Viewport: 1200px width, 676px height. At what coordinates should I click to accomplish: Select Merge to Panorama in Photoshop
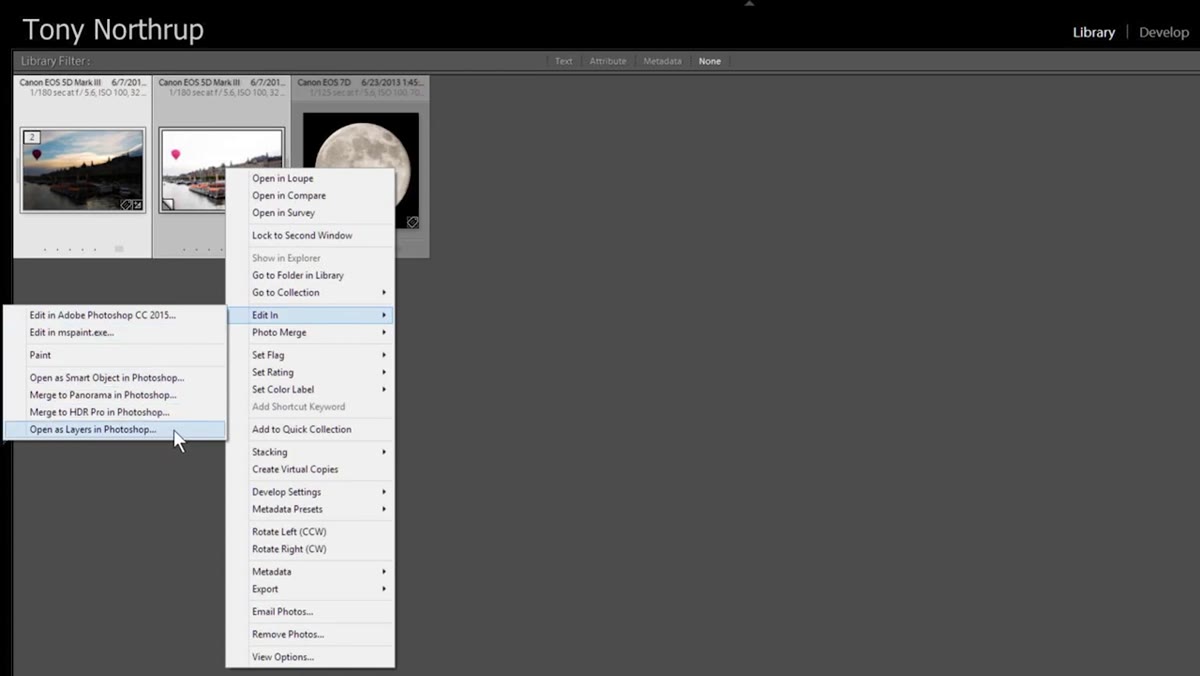point(114,395)
